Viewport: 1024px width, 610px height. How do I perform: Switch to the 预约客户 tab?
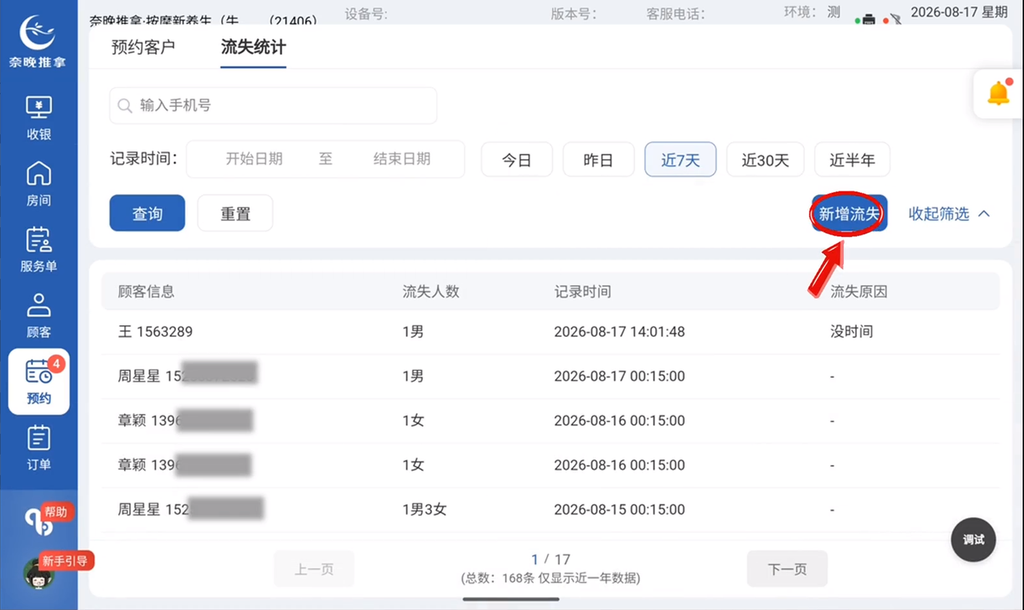(x=143, y=47)
